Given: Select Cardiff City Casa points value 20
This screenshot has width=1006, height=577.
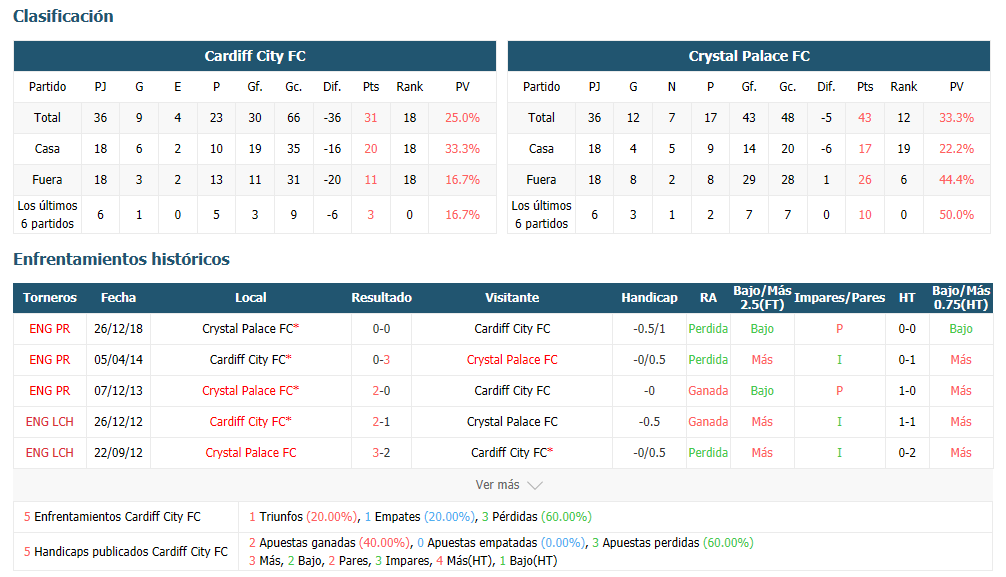Looking at the screenshot, I should click(370, 149).
